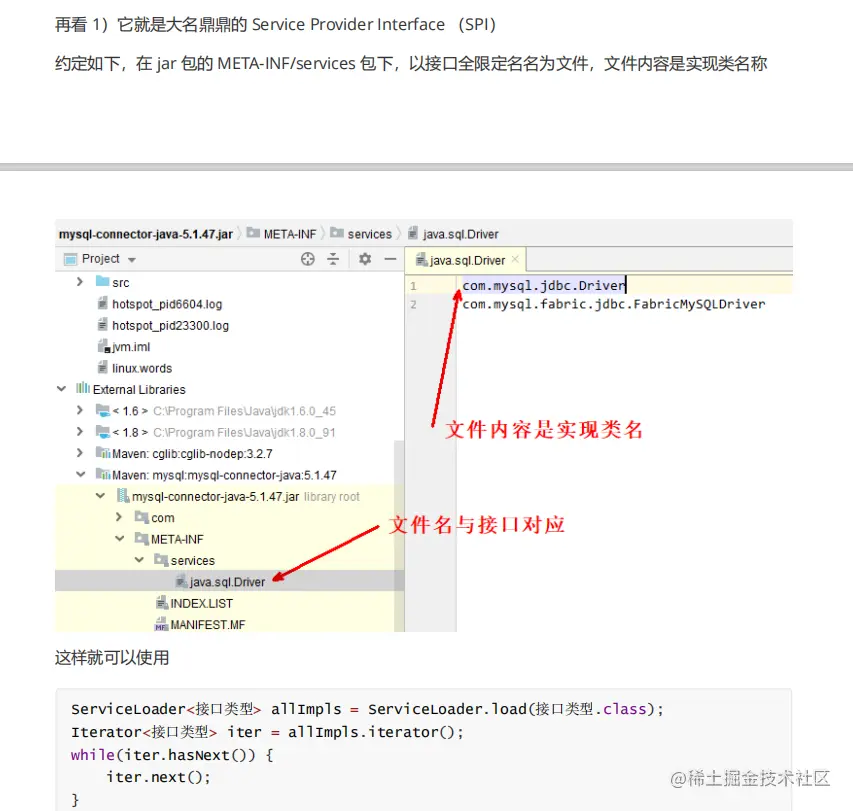Click the Maven cglib-nodep library icon
The width and height of the screenshot is (853, 811).
pyautogui.click(x=102, y=453)
